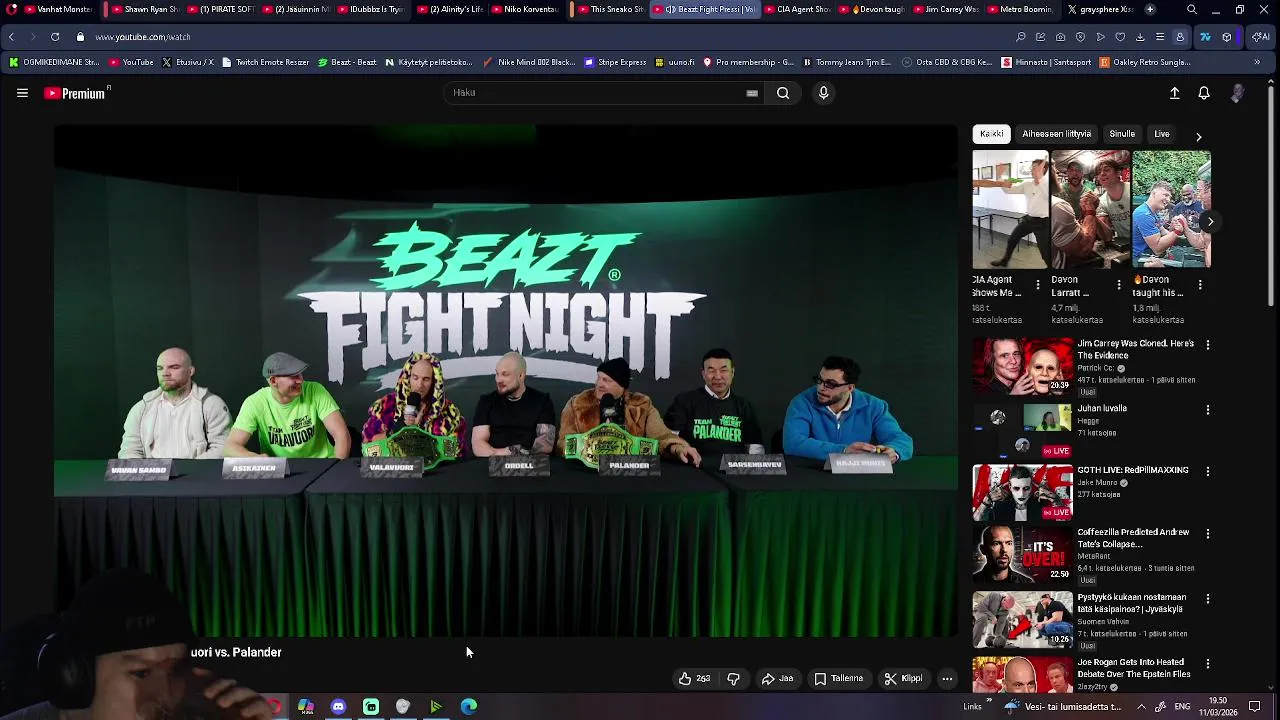Viewport: 1280px width, 720px height.
Task: Select the Kaikki filter chip
Action: (992, 134)
